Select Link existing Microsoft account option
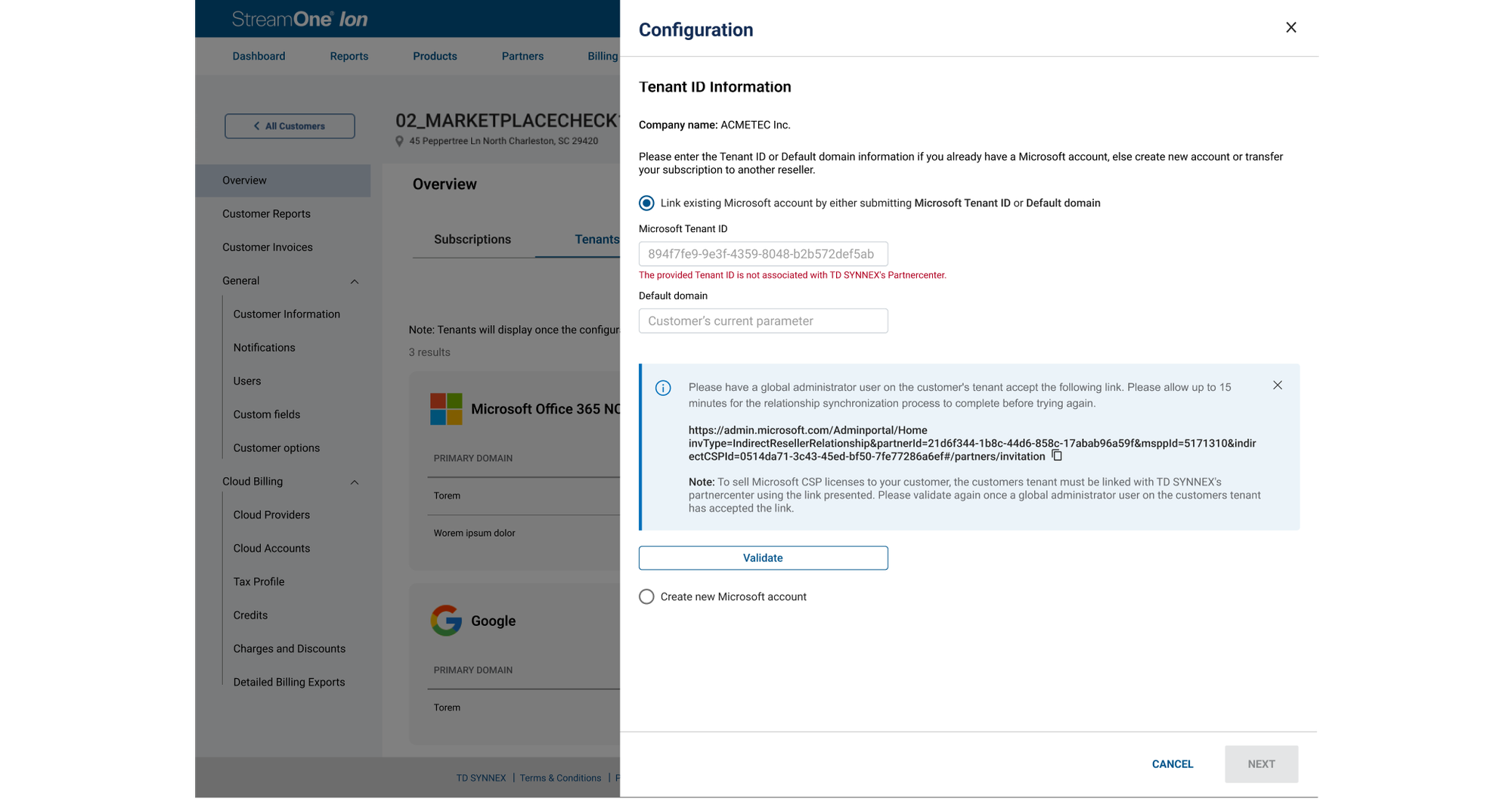The height and width of the screenshot is (799, 1512). click(646, 203)
